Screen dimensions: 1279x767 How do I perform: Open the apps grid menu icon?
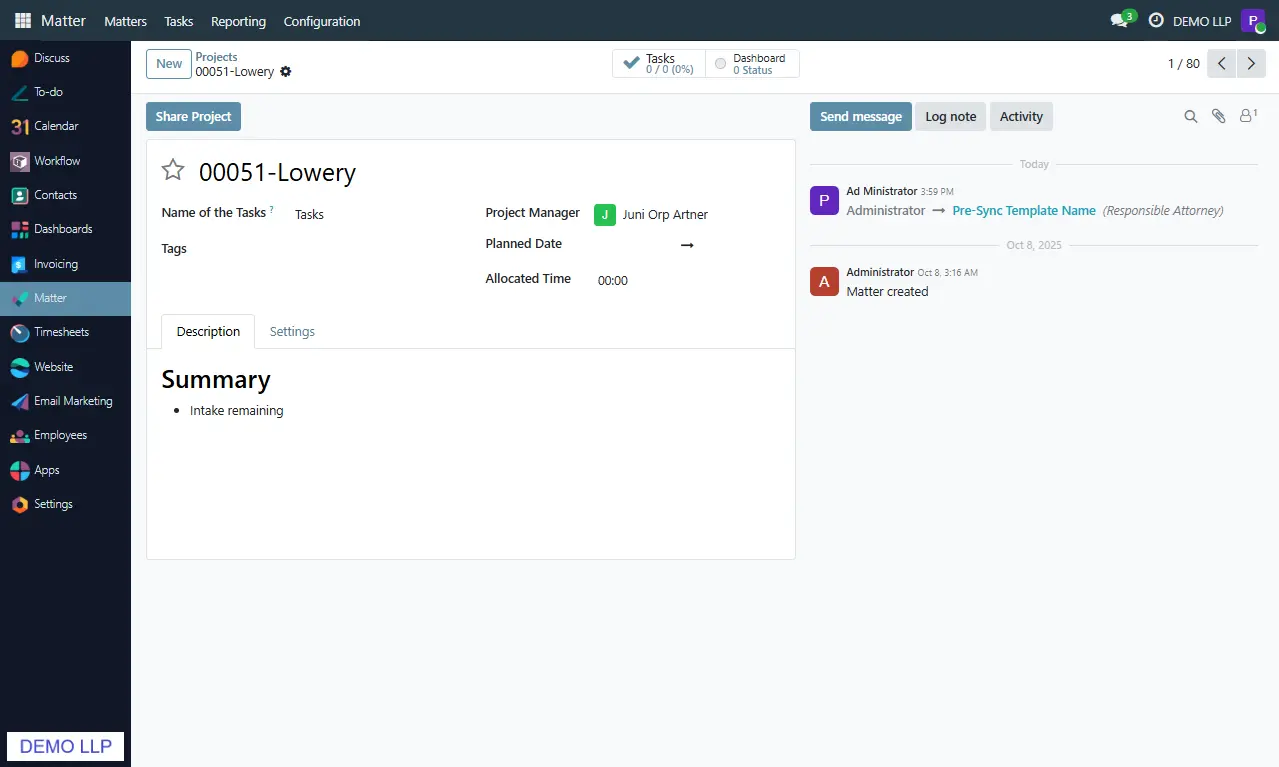click(22, 21)
